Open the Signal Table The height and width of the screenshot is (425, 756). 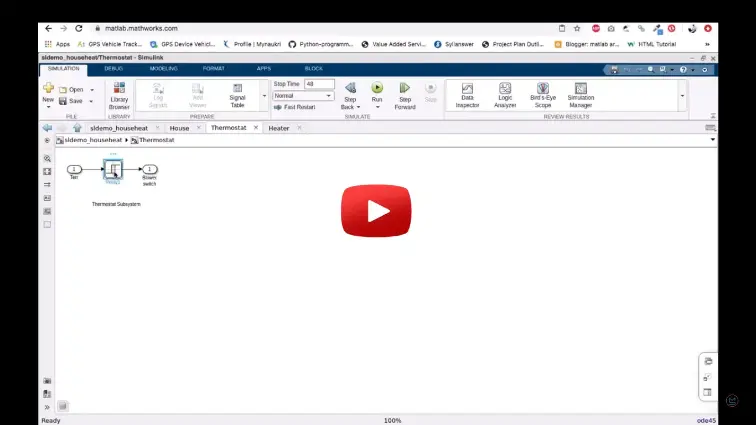[237, 93]
